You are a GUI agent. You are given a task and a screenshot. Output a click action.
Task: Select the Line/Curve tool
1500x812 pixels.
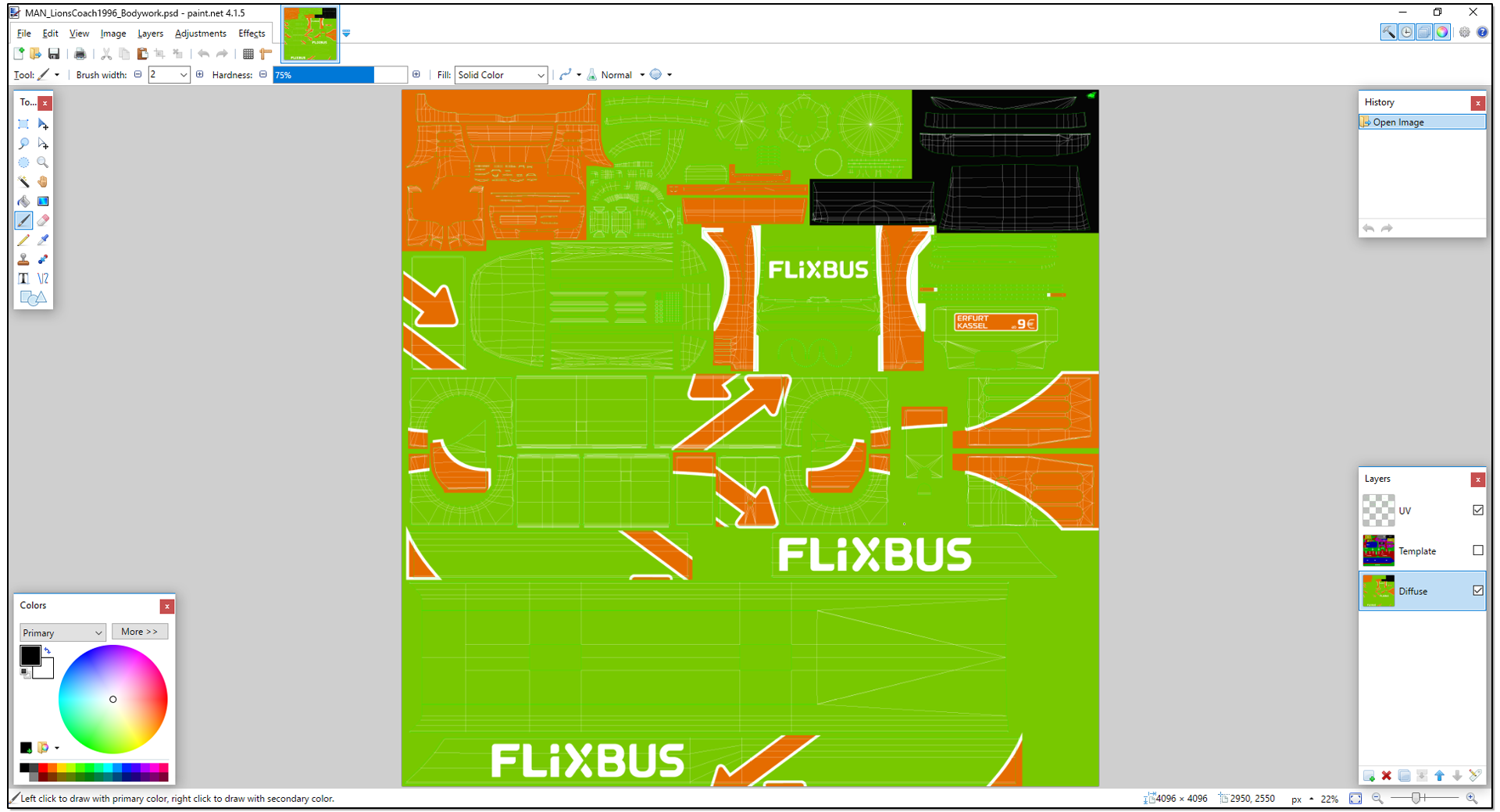click(x=43, y=278)
